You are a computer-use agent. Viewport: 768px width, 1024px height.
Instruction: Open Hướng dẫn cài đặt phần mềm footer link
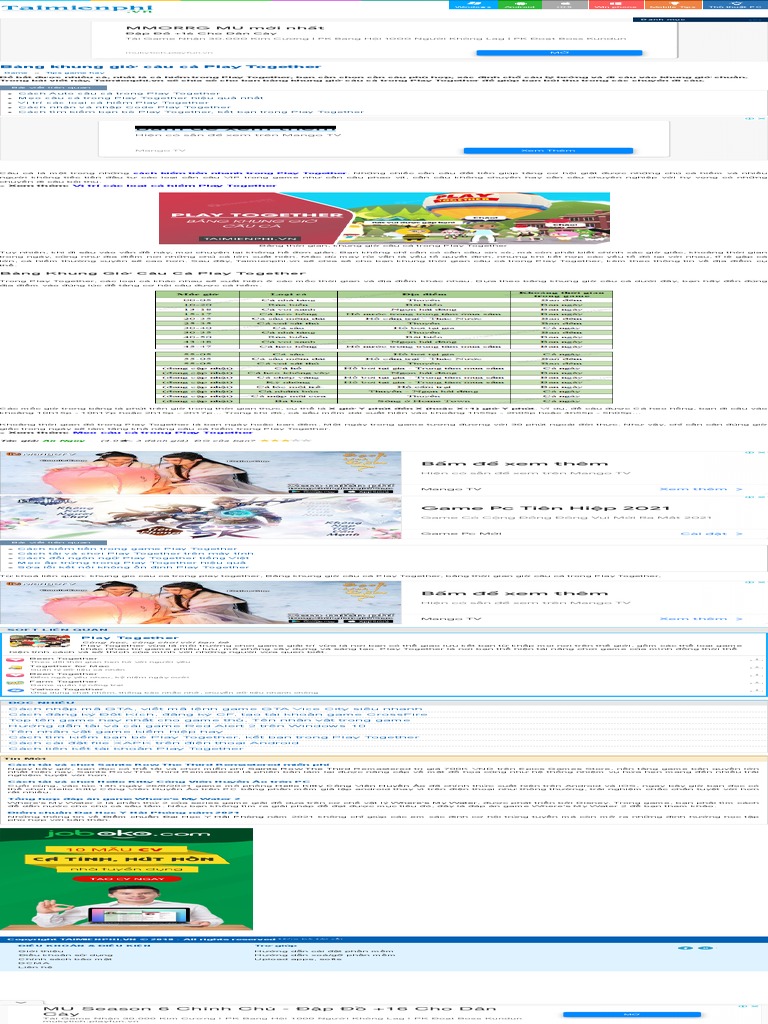pos(325,951)
